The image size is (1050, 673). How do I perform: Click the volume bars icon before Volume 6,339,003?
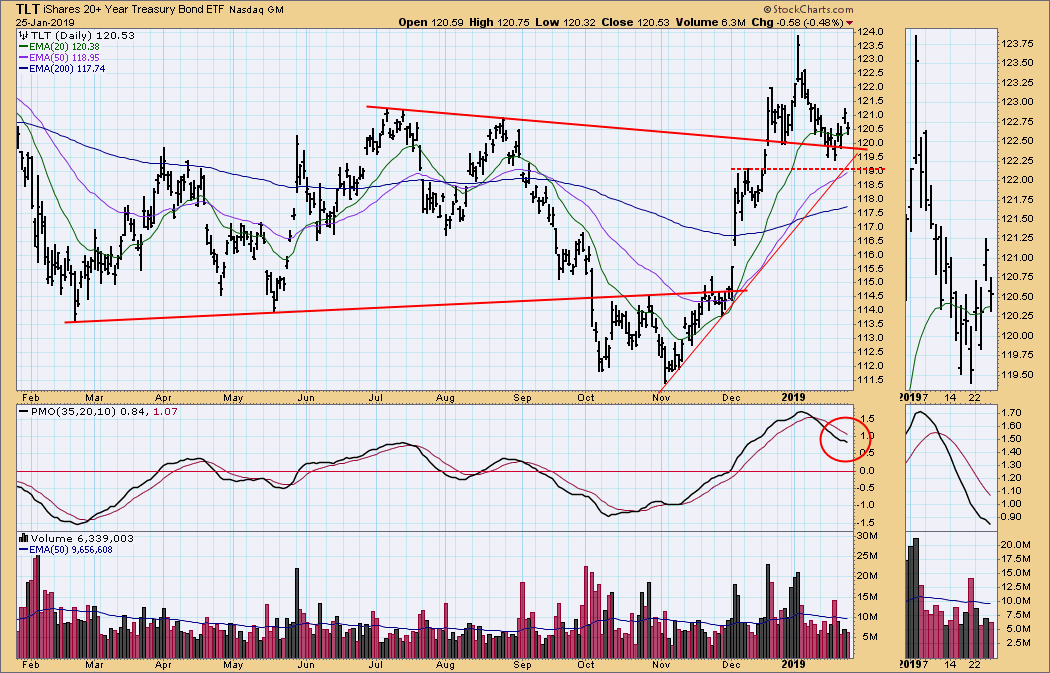[23, 538]
